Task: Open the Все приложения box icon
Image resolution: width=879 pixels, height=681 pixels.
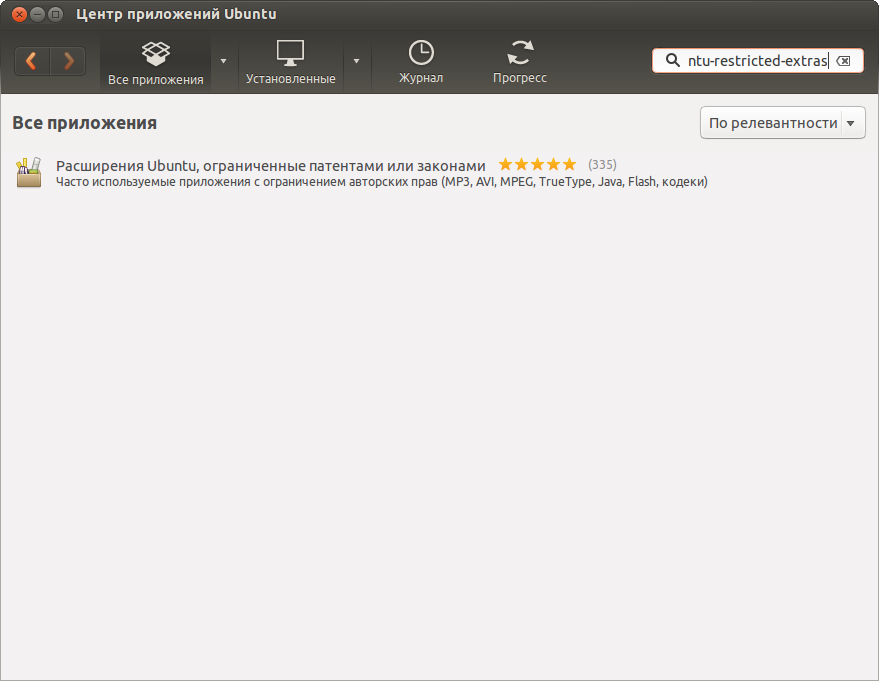Action: [x=155, y=54]
